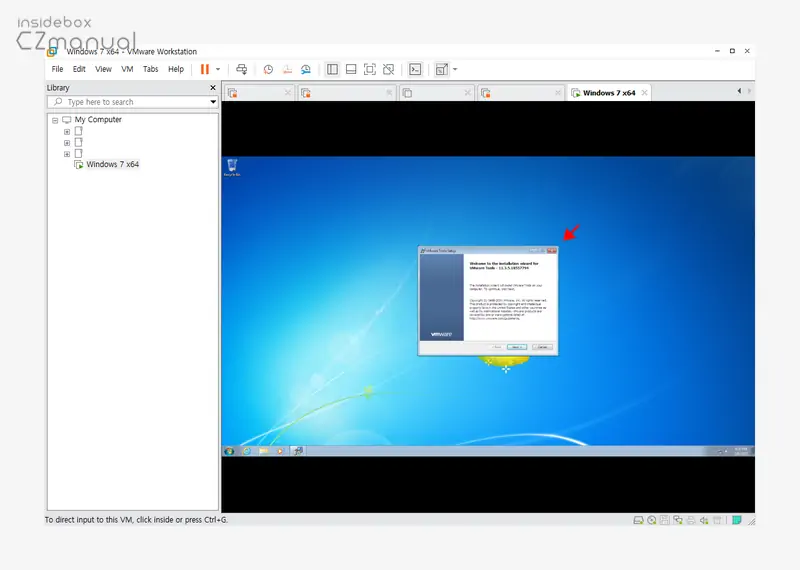The width and height of the screenshot is (800, 570).
Task: Revert the VM to its previous snapshot
Action: [287, 69]
